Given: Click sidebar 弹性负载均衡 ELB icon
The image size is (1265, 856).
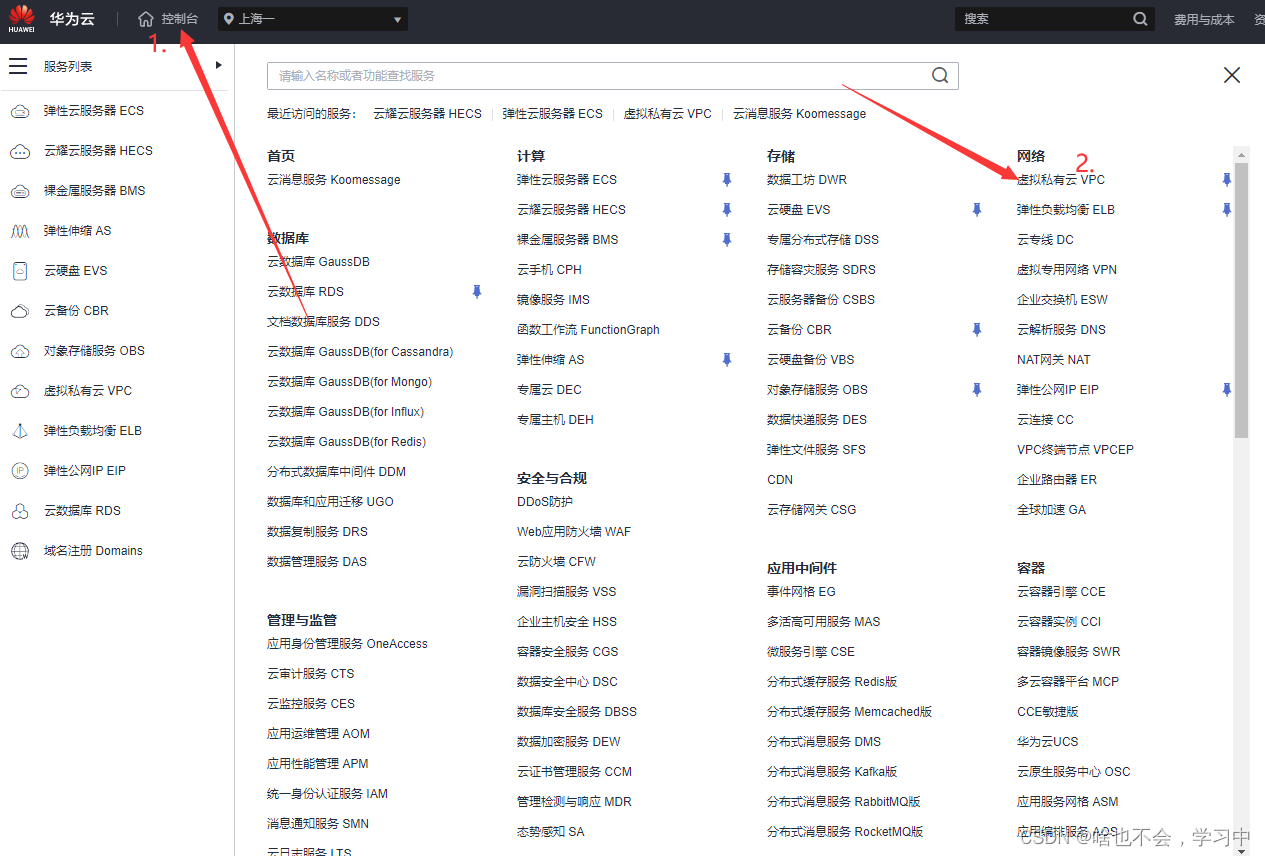Looking at the screenshot, I should [20, 431].
